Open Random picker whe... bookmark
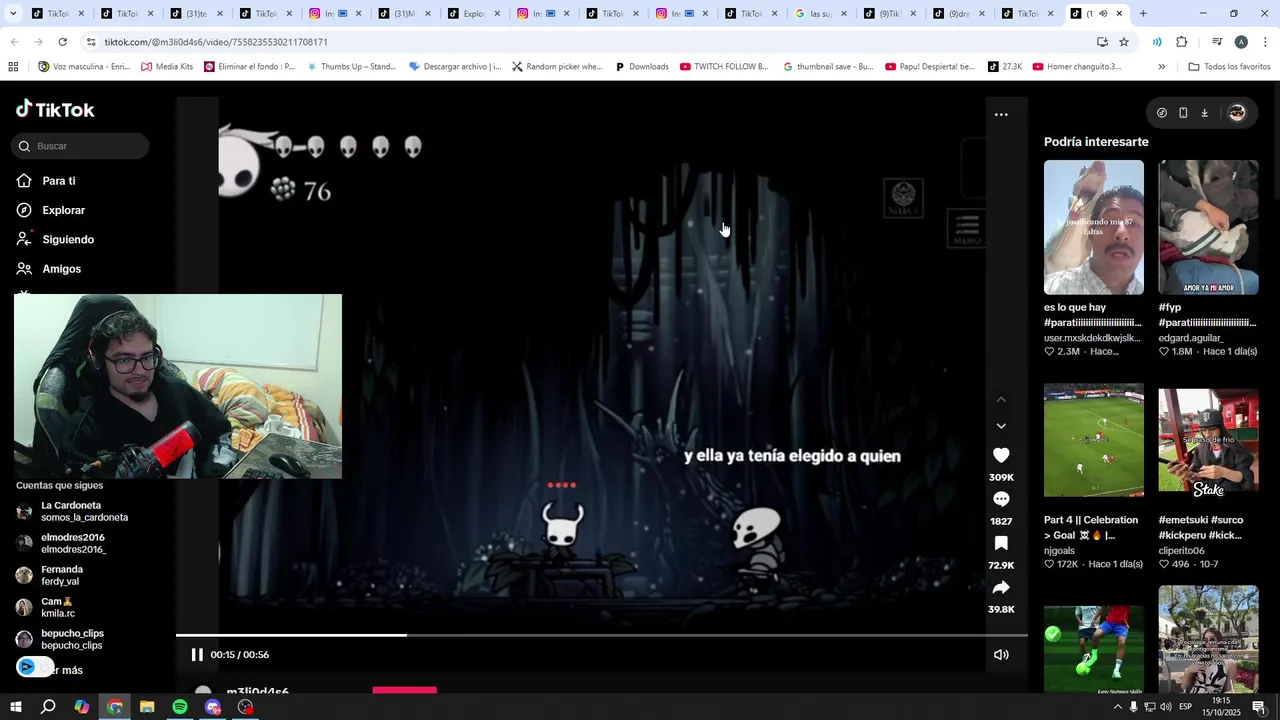Viewport: 1280px width, 720px height. pyautogui.click(x=557, y=67)
